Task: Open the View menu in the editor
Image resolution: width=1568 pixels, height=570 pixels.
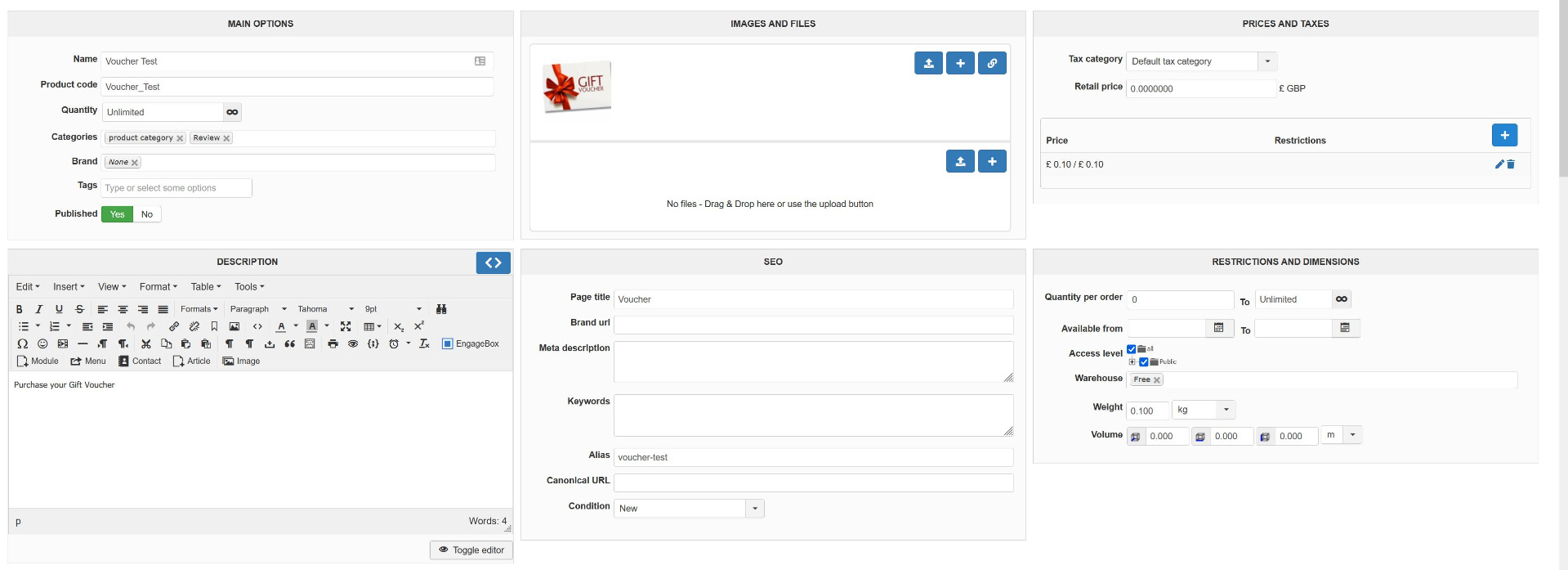Action: 112,287
